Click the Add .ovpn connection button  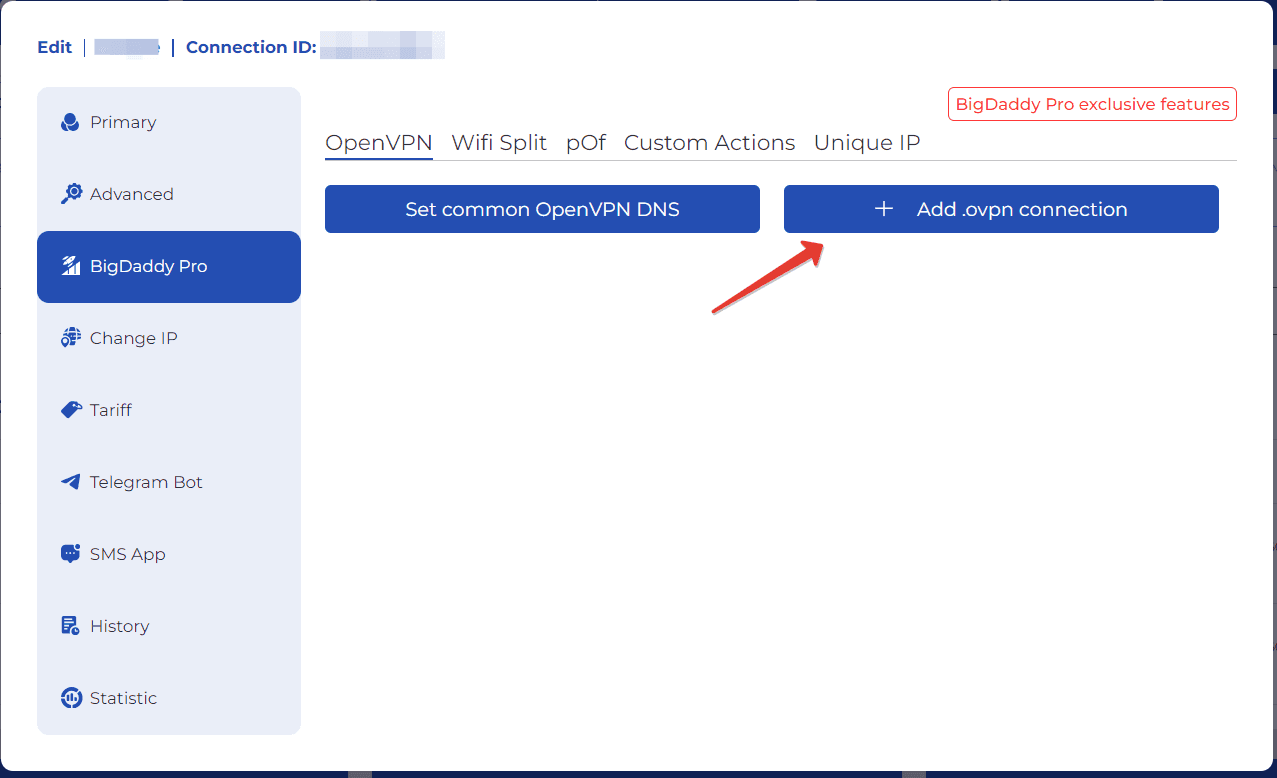coord(1001,209)
